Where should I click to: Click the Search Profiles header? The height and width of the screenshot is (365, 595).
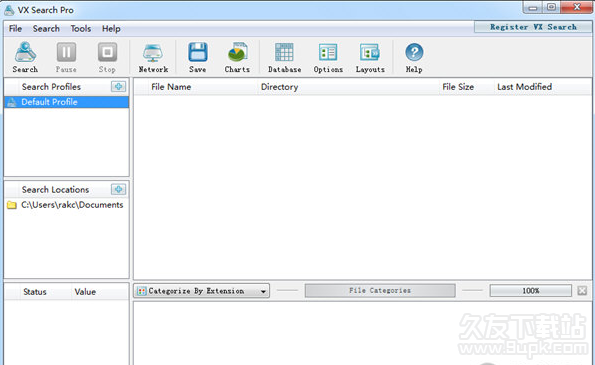pyautogui.click(x=51, y=87)
